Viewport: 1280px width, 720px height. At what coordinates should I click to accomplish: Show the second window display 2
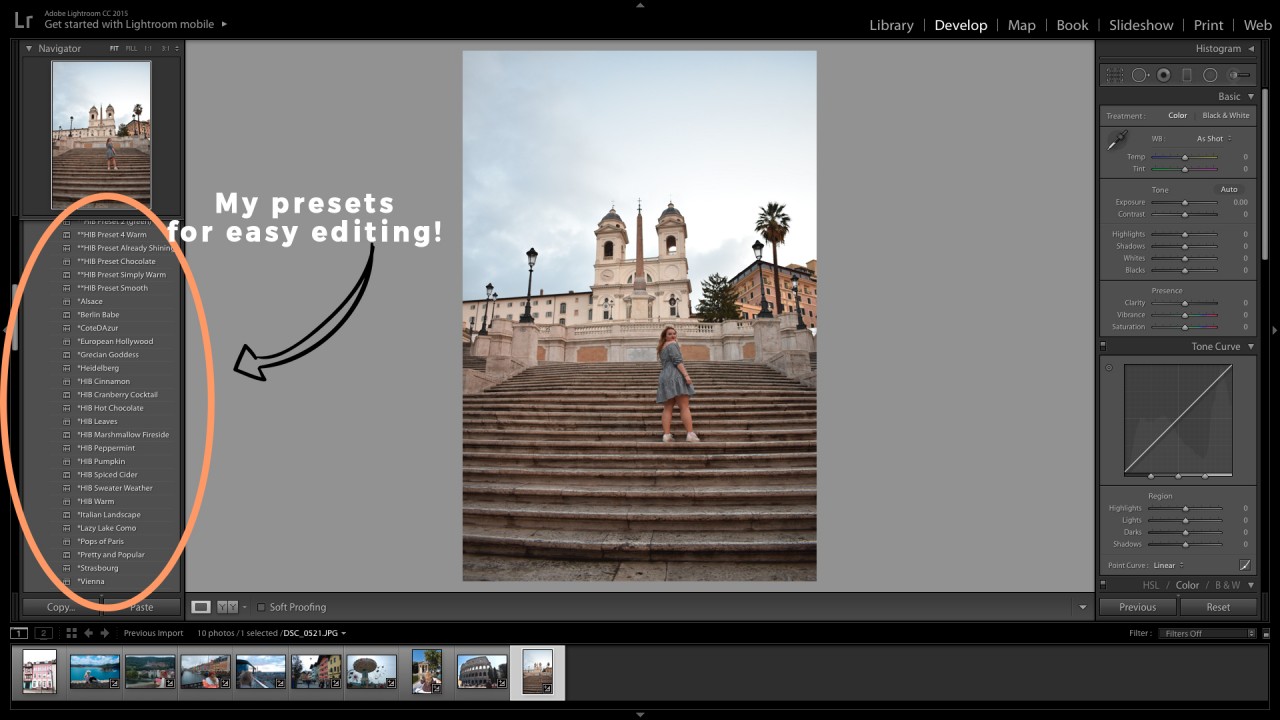(43, 633)
